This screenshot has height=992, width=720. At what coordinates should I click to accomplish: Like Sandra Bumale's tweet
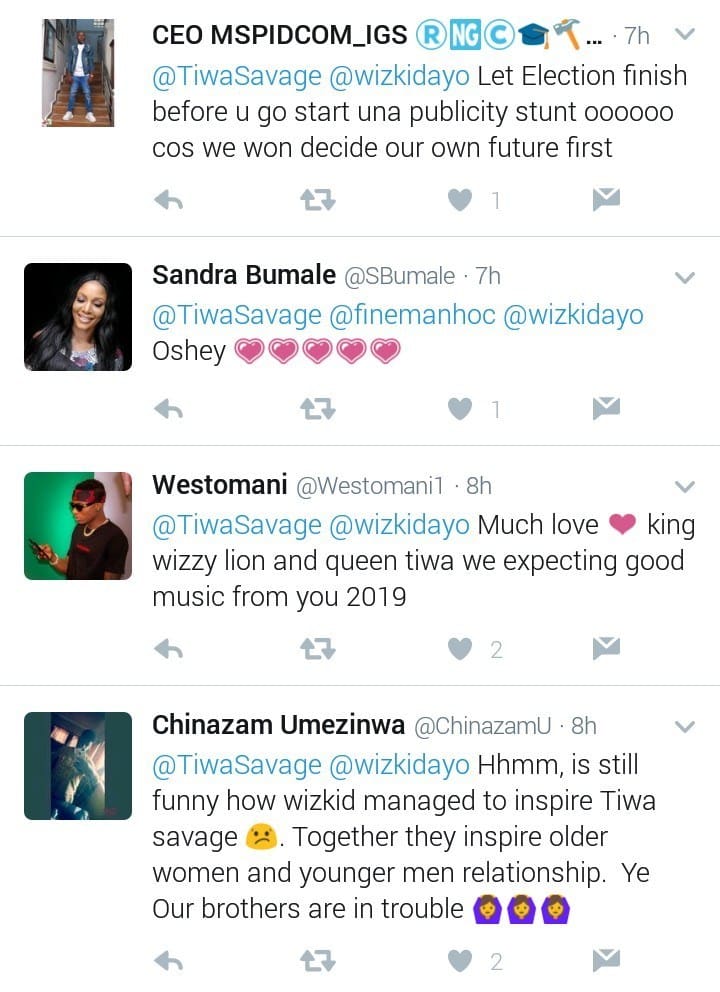coord(460,409)
